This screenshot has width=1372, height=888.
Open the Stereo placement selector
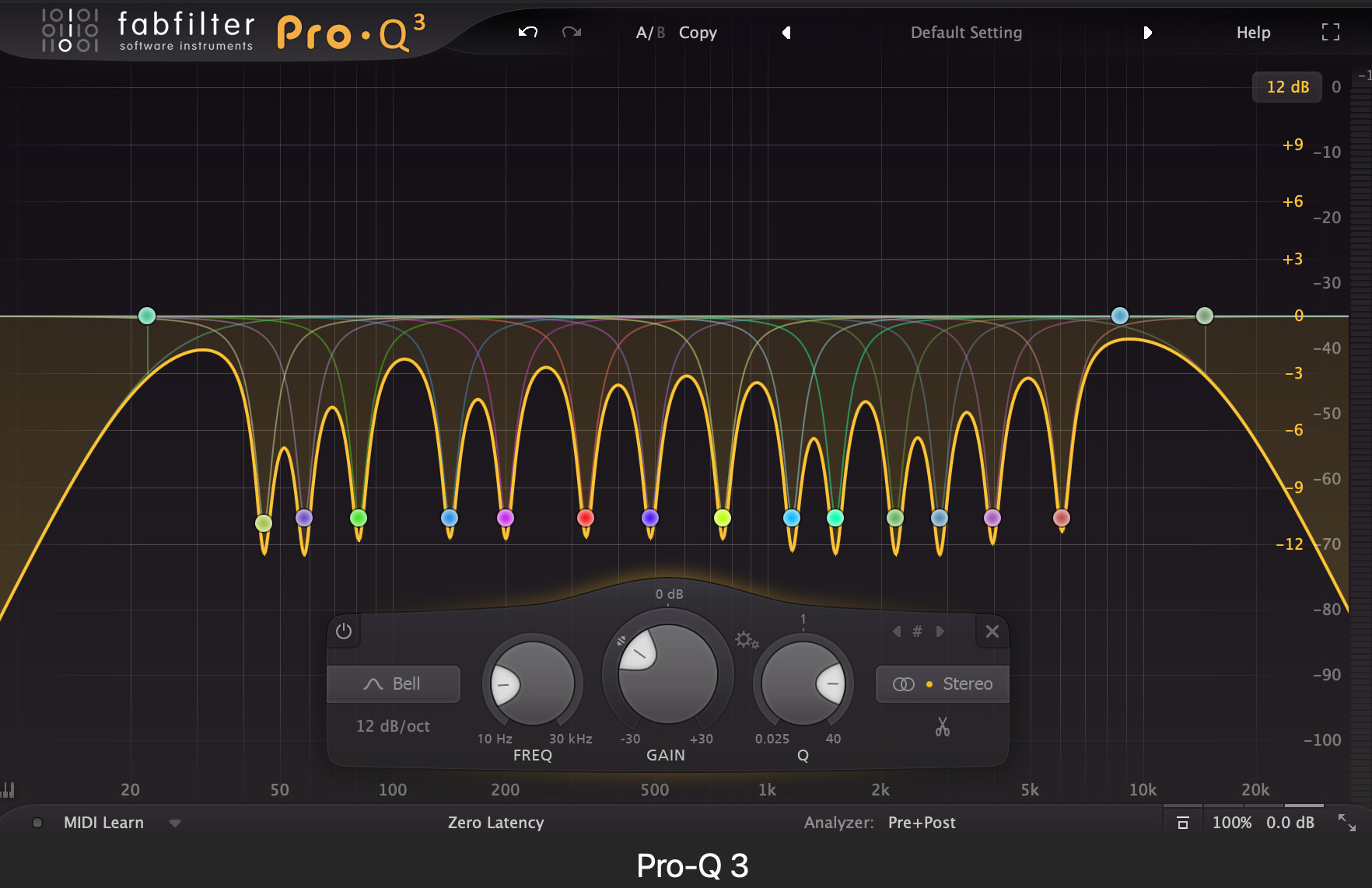point(942,684)
